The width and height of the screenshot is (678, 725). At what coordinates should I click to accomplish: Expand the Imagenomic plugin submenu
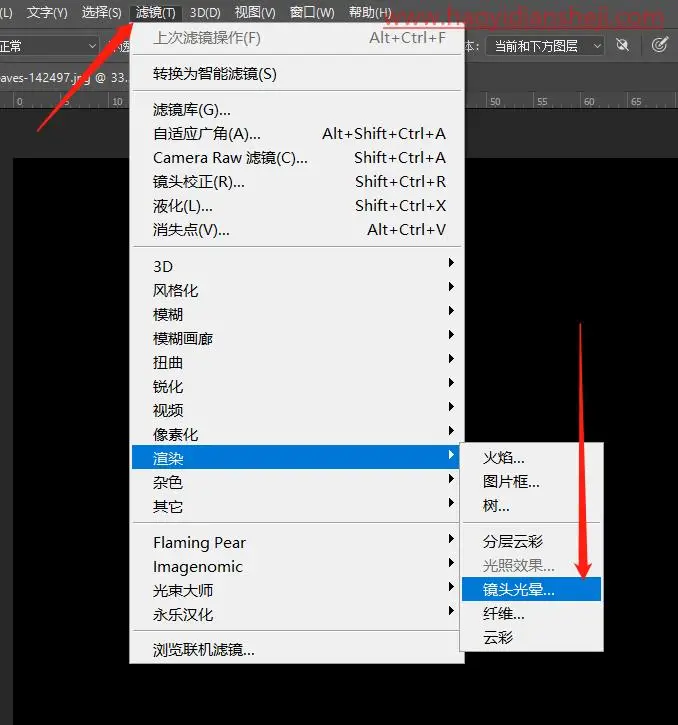tap(297, 567)
